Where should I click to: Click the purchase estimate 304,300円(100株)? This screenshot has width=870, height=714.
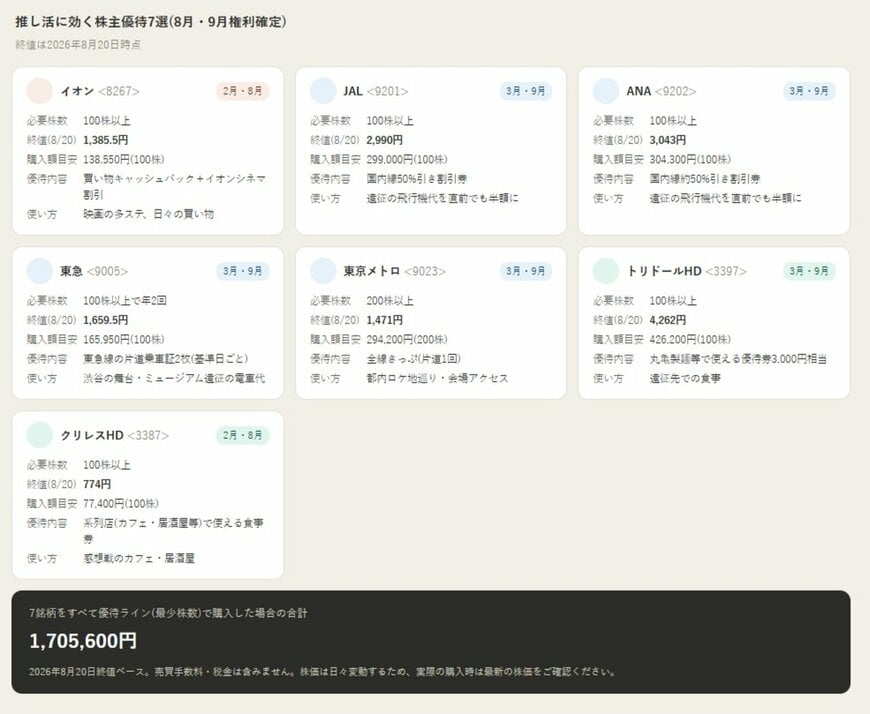pyautogui.click(x=690, y=160)
